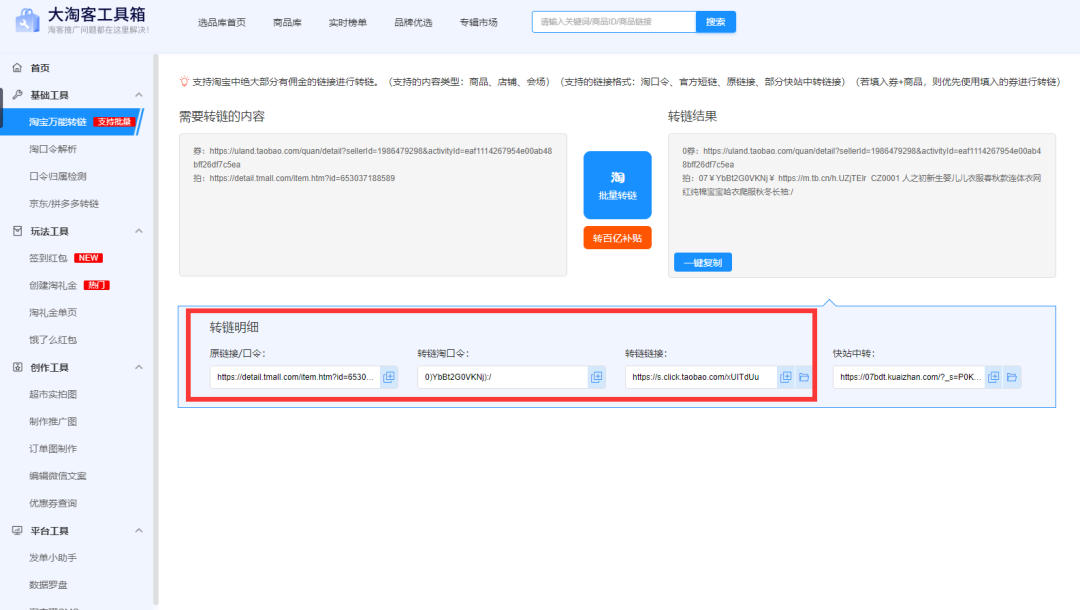Copy the 转链链接 short URL via icon
Screen dimensions: 1080x610
point(786,377)
